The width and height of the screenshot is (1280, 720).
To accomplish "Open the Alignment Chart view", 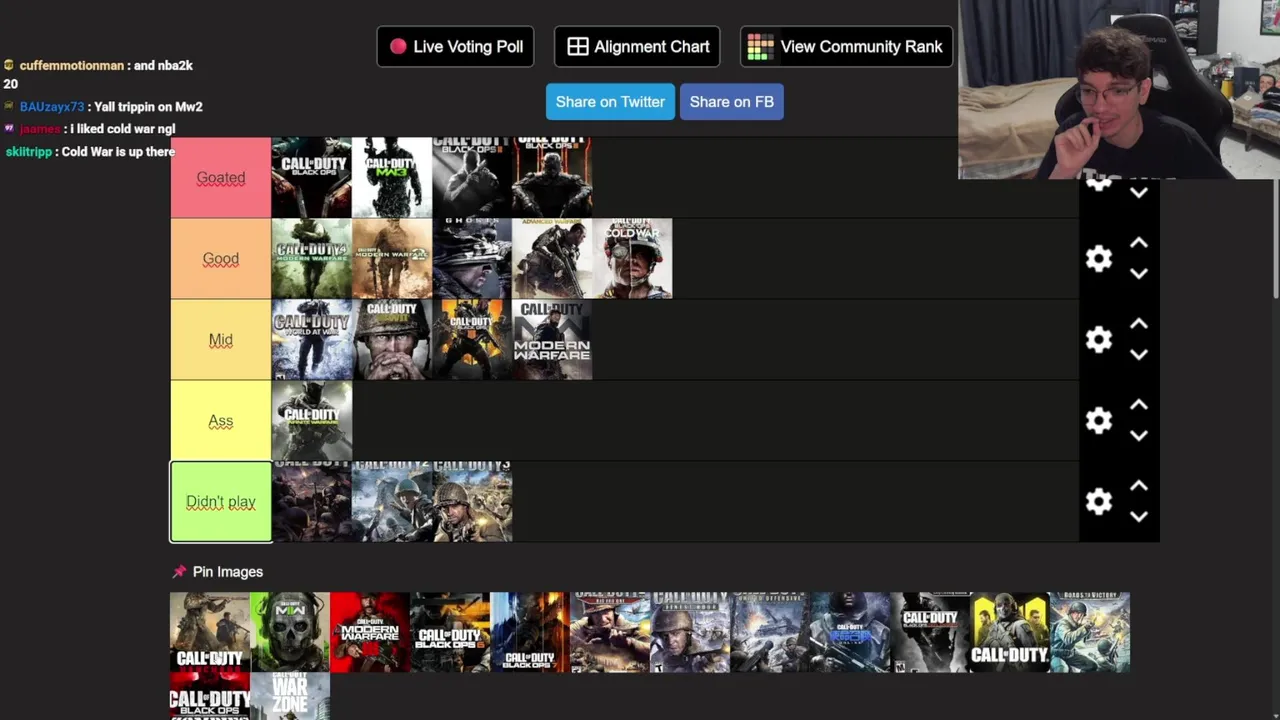I will [637, 47].
